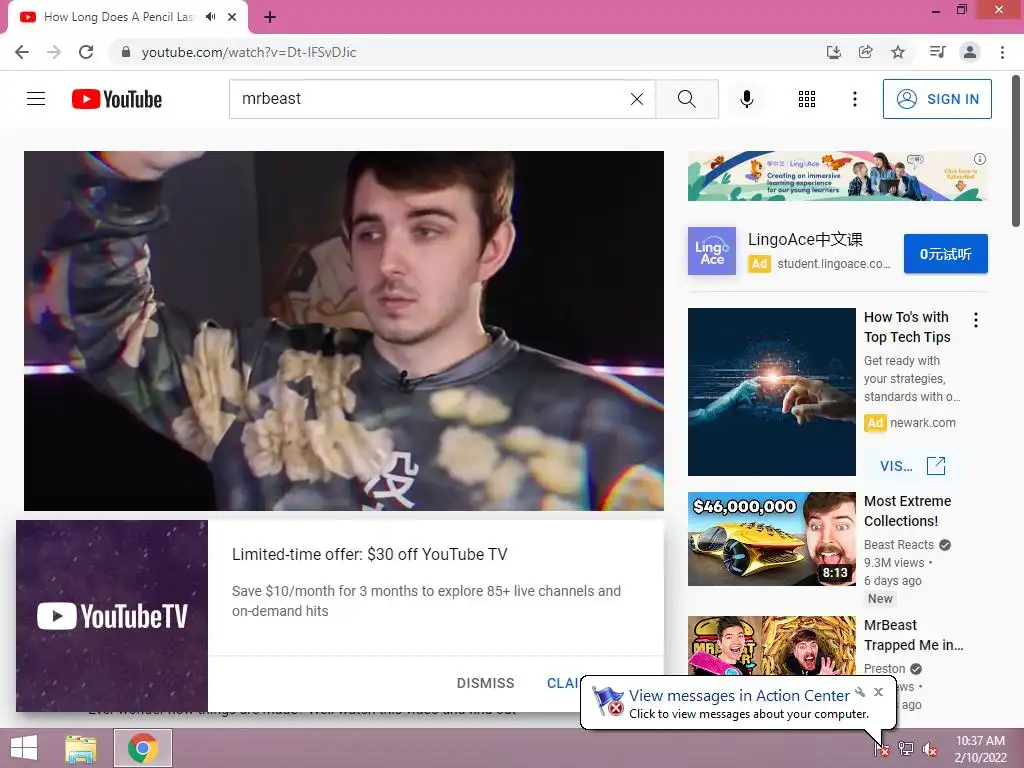
Task: Bookmark this page with the star icon
Action: coord(898,52)
